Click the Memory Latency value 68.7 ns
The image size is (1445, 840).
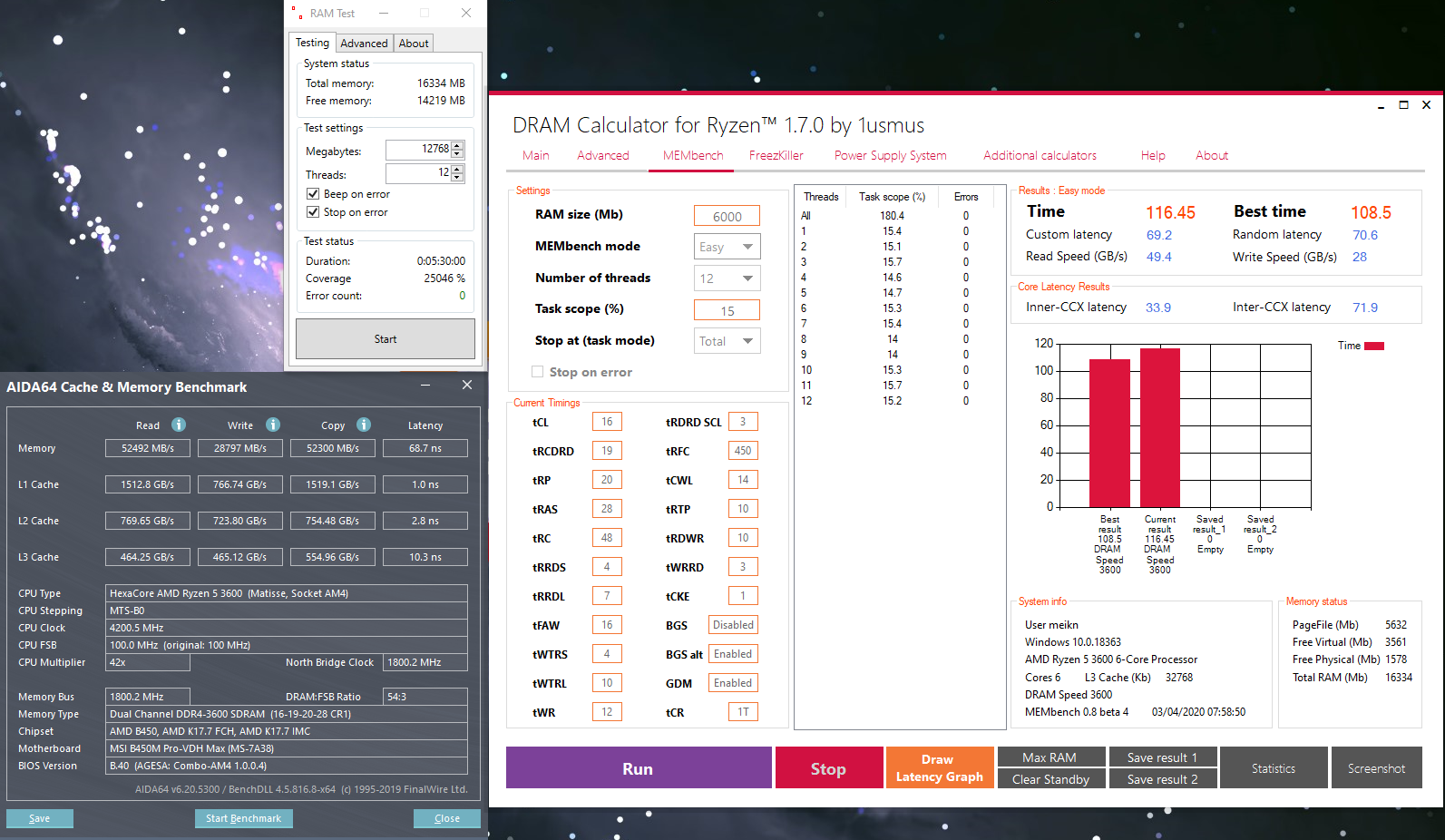425,448
